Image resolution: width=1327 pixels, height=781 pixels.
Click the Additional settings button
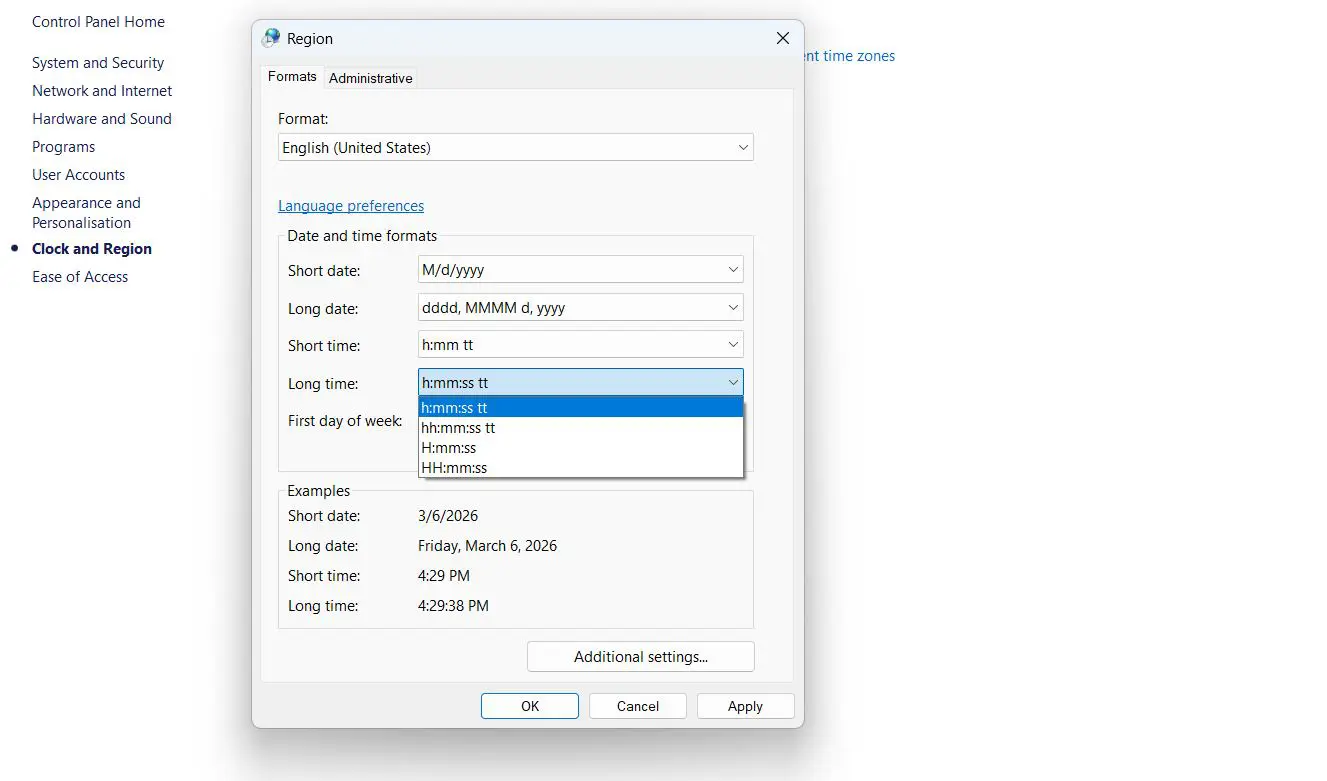point(640,656)
